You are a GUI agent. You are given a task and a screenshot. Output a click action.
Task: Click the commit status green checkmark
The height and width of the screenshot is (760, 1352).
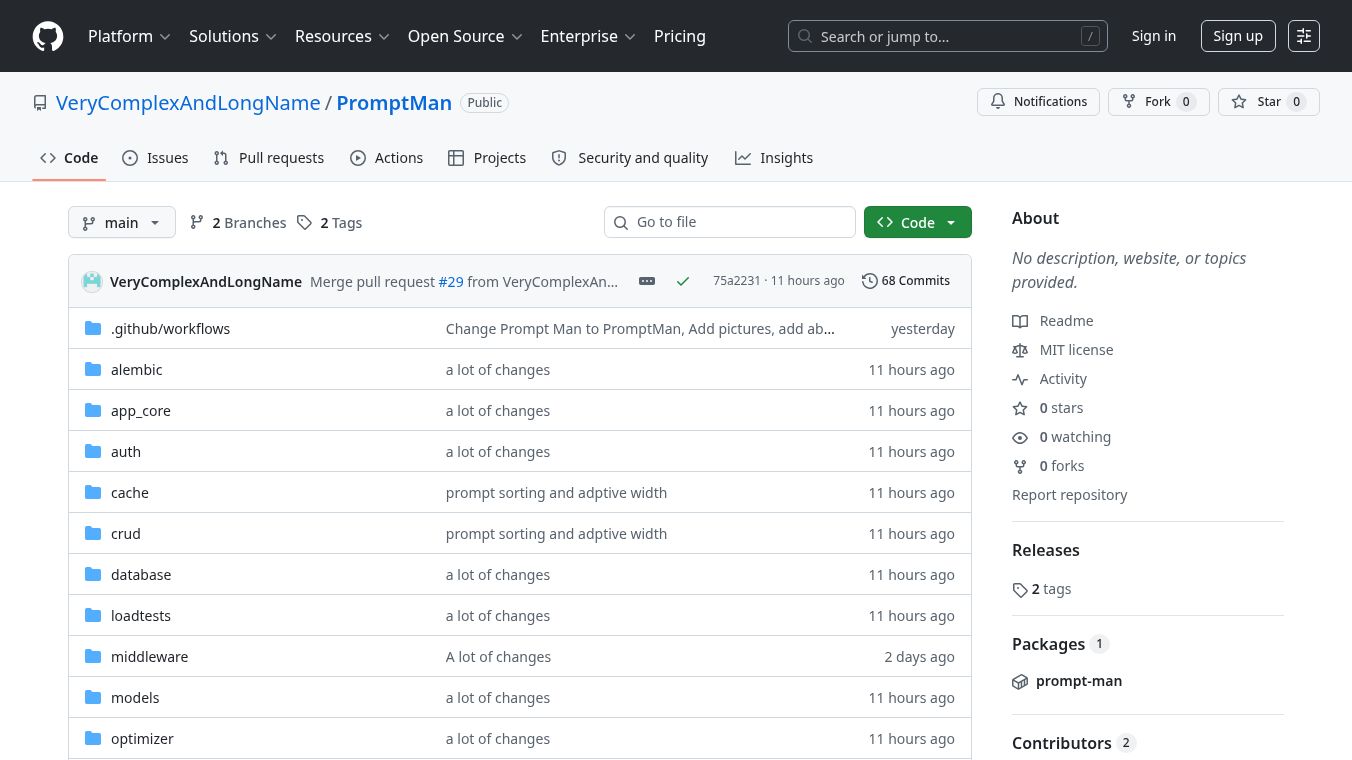[x=683, y=281]
